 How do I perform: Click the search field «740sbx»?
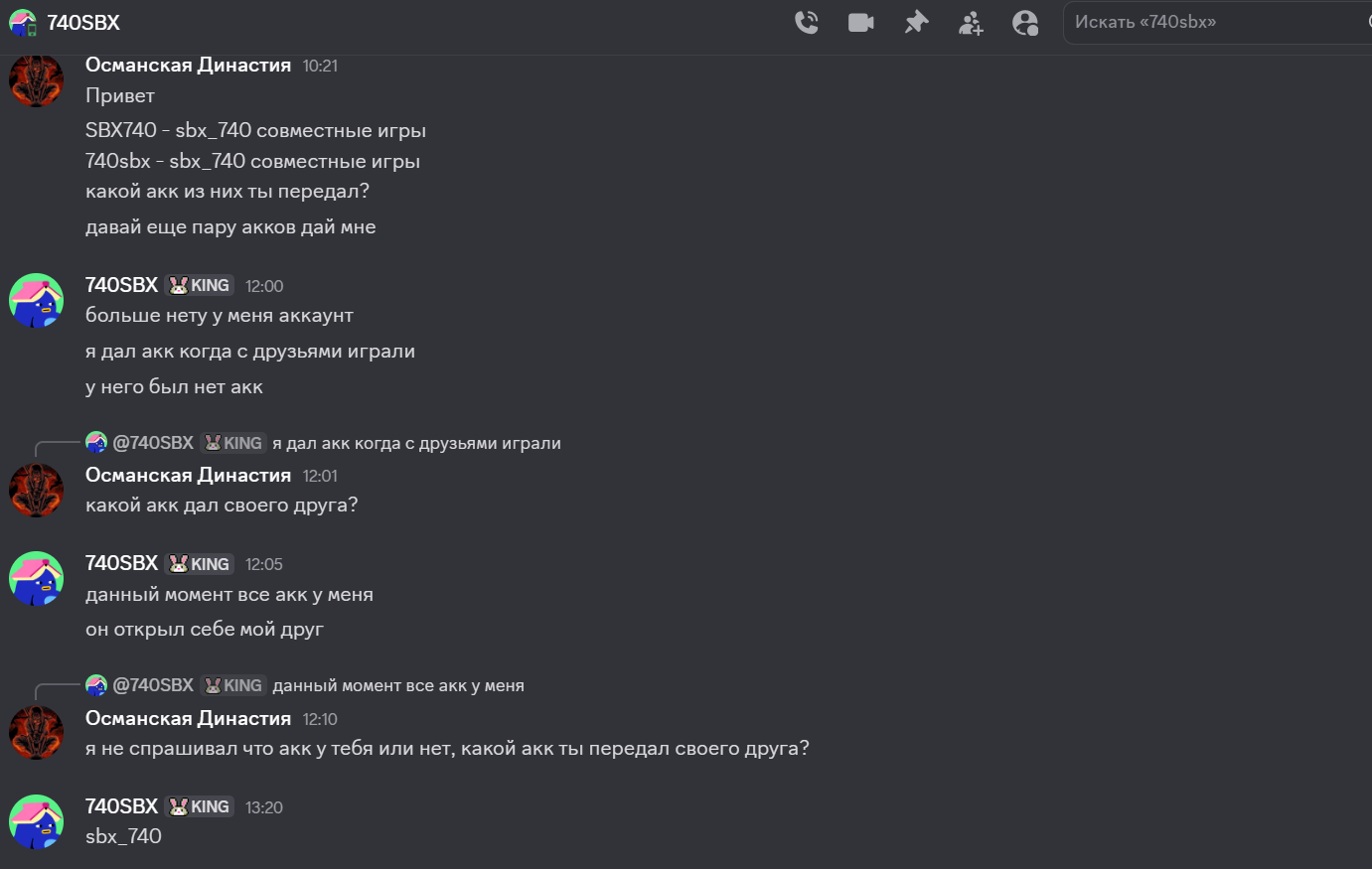1212,22
